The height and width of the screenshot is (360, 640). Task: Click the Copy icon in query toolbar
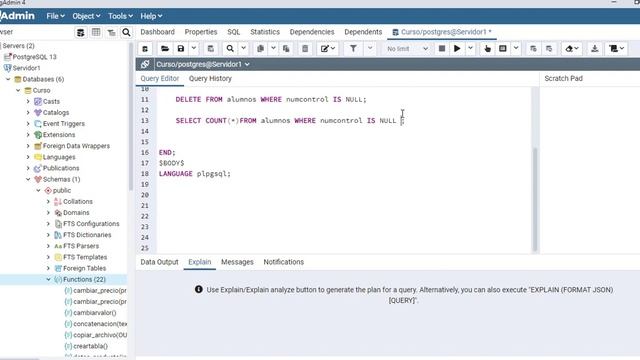coord(260,49)
